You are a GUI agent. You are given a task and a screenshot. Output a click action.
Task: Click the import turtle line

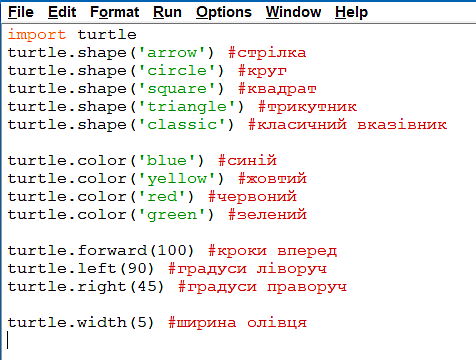point(72,34)
